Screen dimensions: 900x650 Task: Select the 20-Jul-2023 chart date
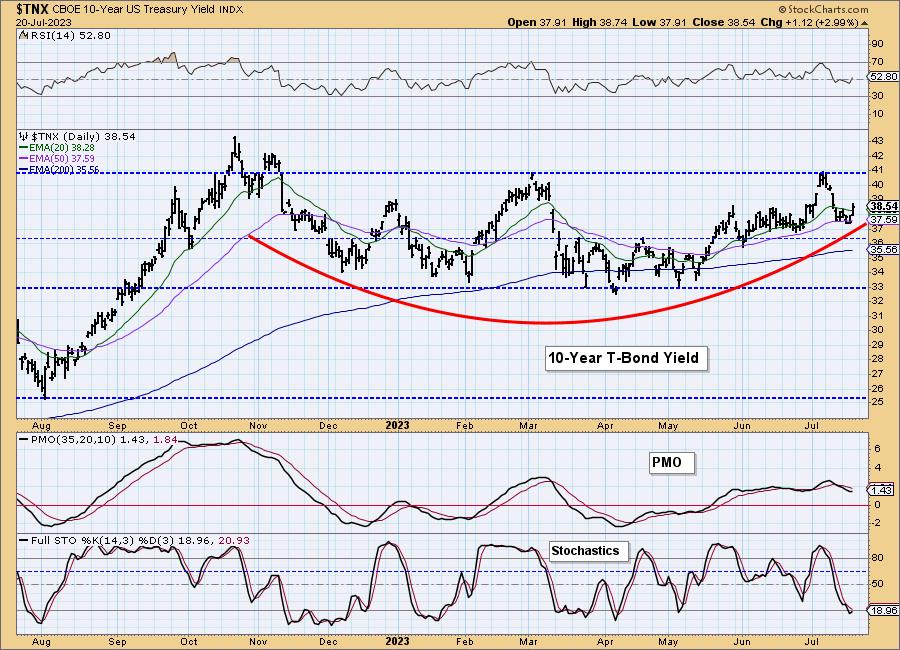click(44, 22)
